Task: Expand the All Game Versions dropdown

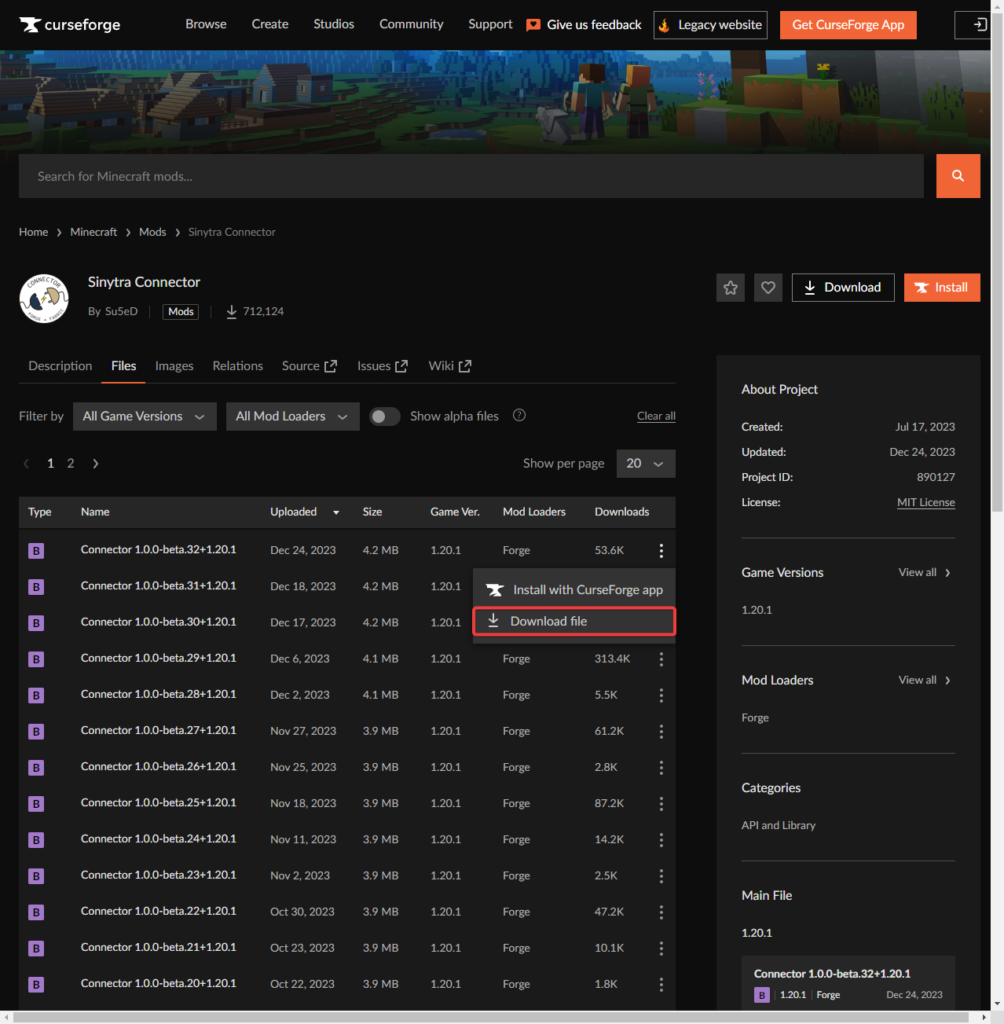Action: (x=144, y=416)
